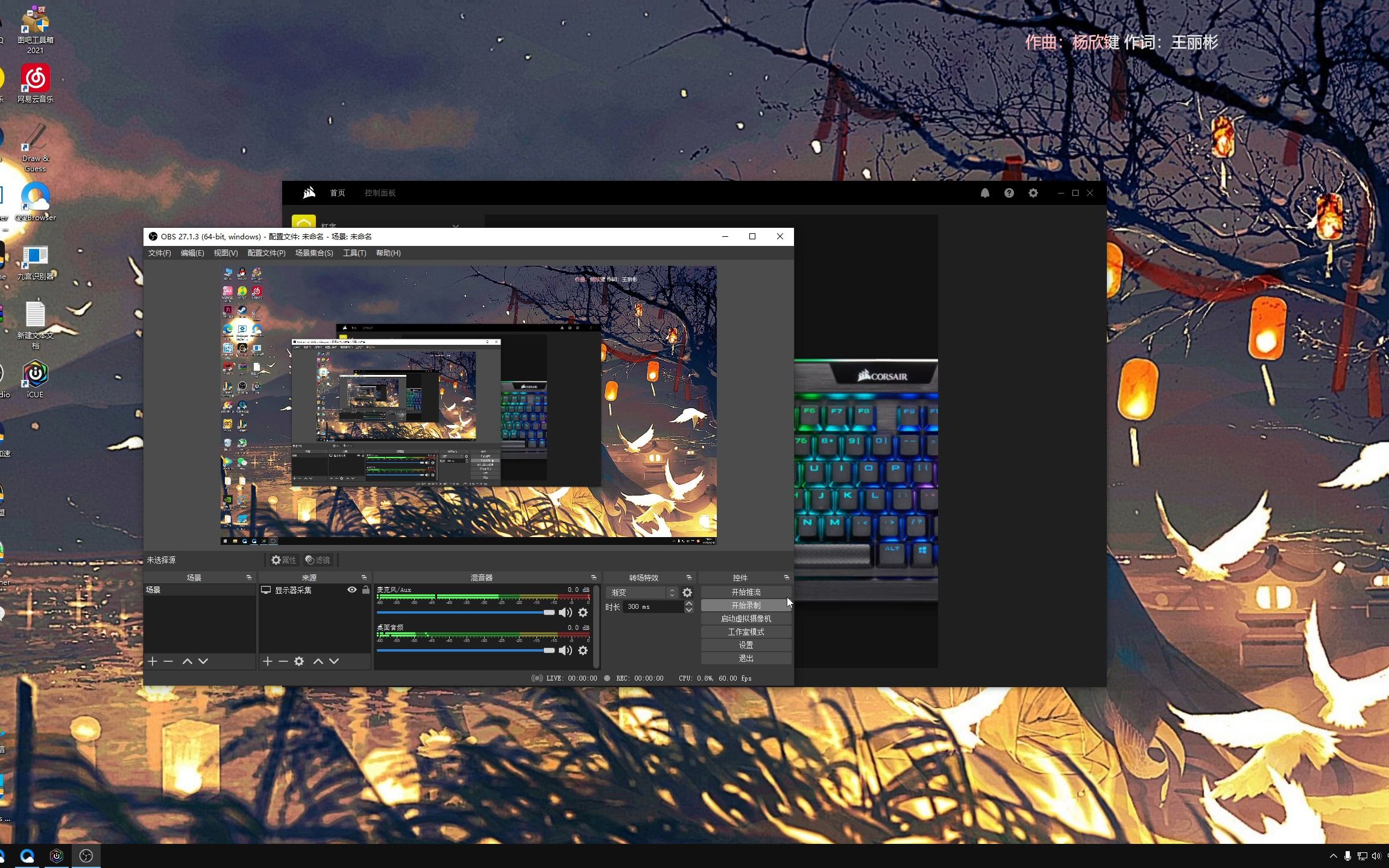
Task: Open iCUE notifications bell icon
Action: [x=985, y=193]
